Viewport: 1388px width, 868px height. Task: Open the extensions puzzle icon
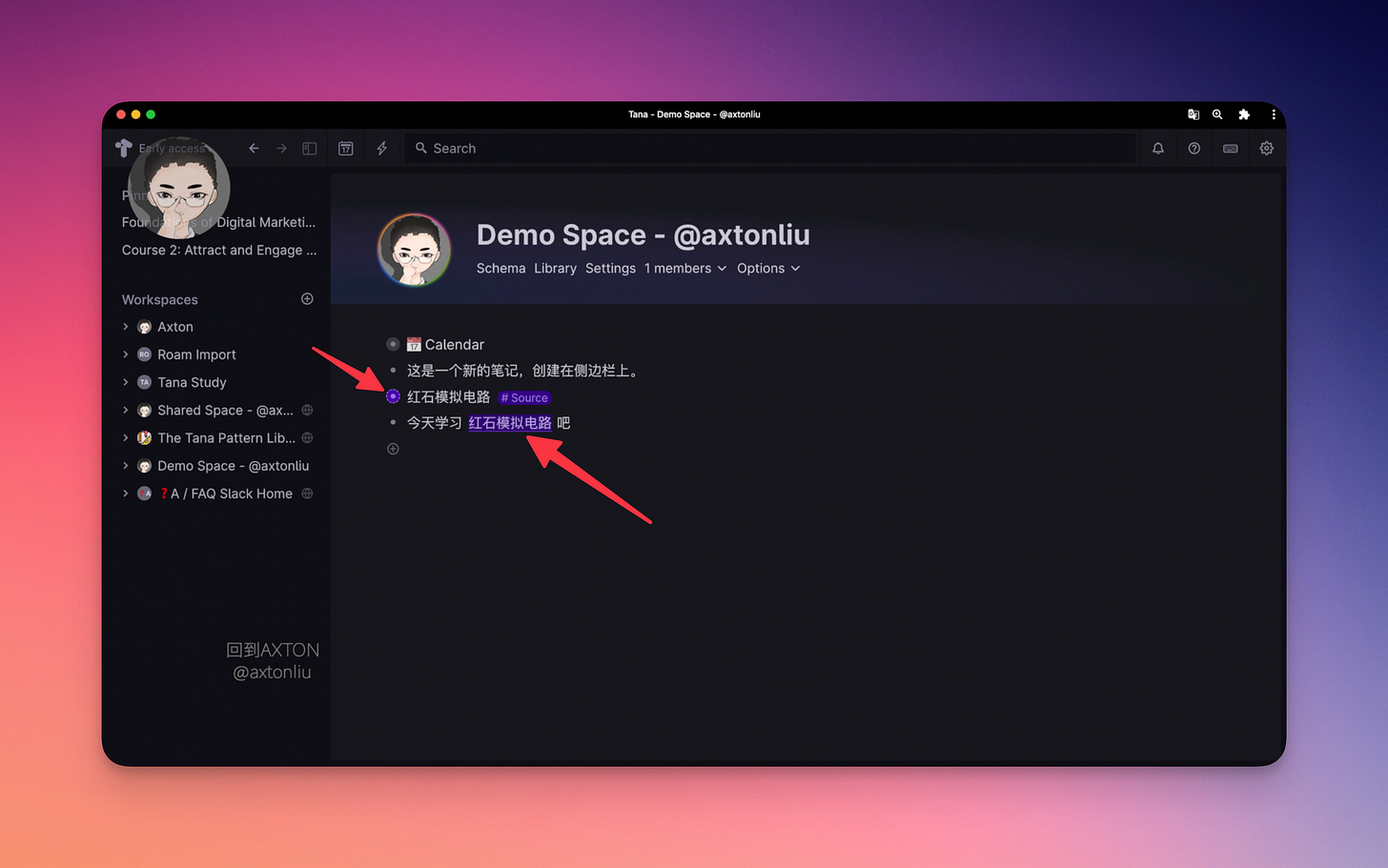1244,114
